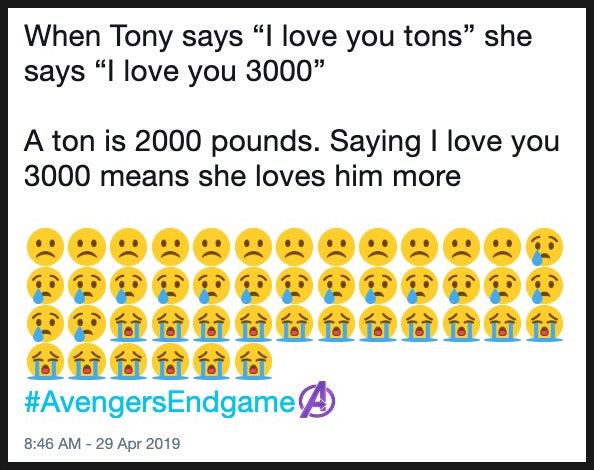The image size is (594, 470).
Task: Click the name "Tony" in the tweet
Action: tap(141, 37)
